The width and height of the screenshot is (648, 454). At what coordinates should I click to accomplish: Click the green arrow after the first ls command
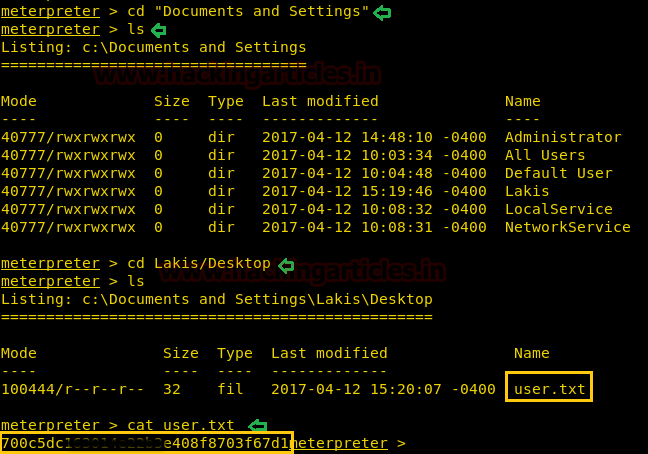(x=158, y=30)
